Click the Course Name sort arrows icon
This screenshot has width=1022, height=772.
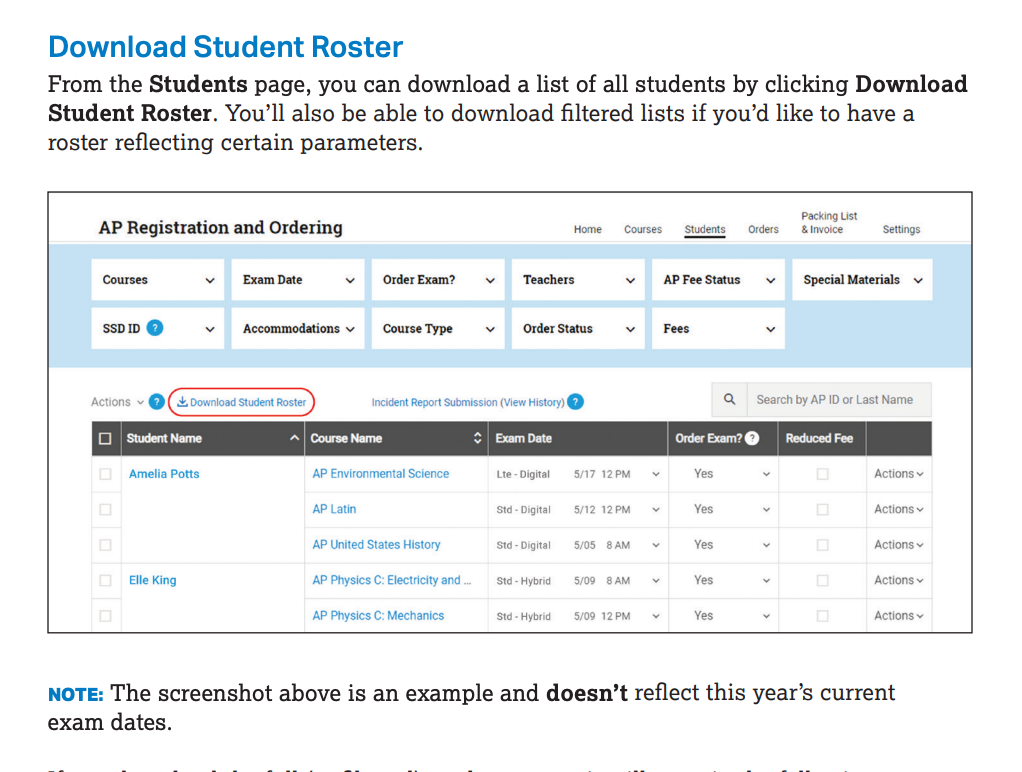tap(477, 438)
